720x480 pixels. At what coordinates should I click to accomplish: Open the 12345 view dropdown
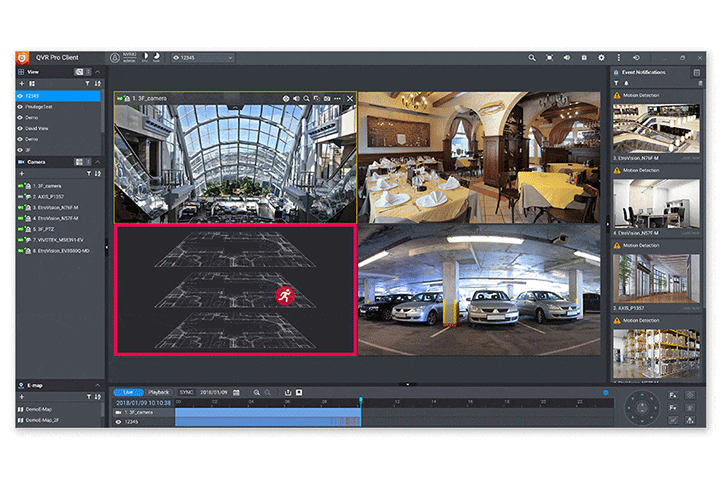(203, 58)
